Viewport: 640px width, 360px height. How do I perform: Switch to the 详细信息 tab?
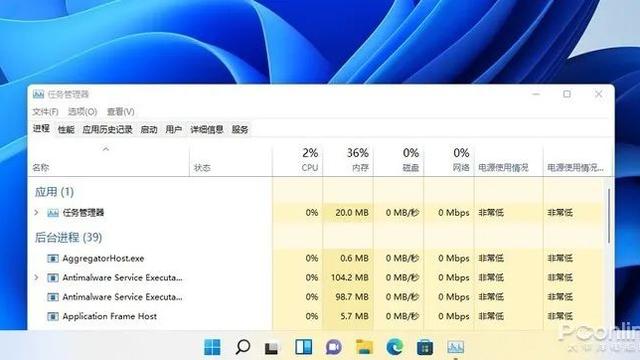coord(207,129)
